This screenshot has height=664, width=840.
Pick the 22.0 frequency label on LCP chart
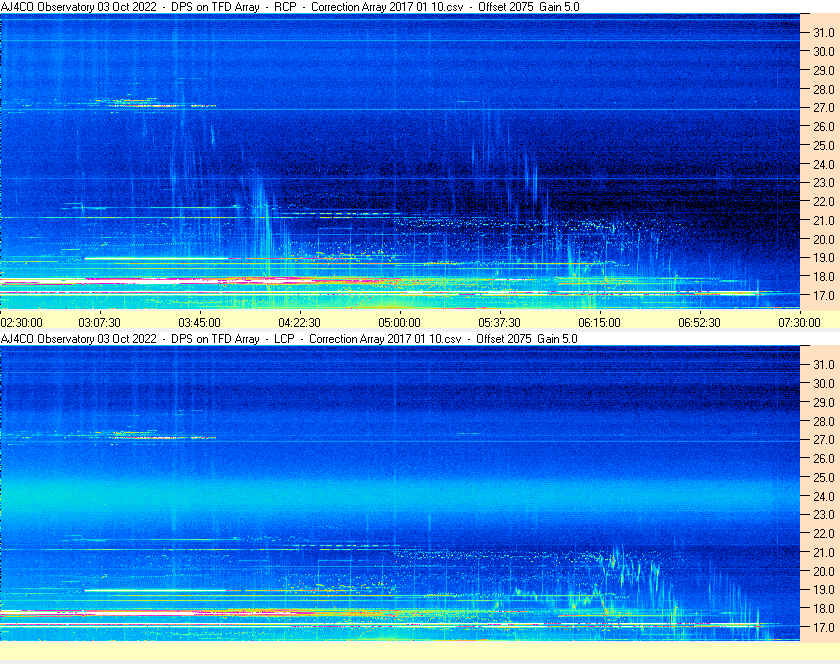coord(824,533)
